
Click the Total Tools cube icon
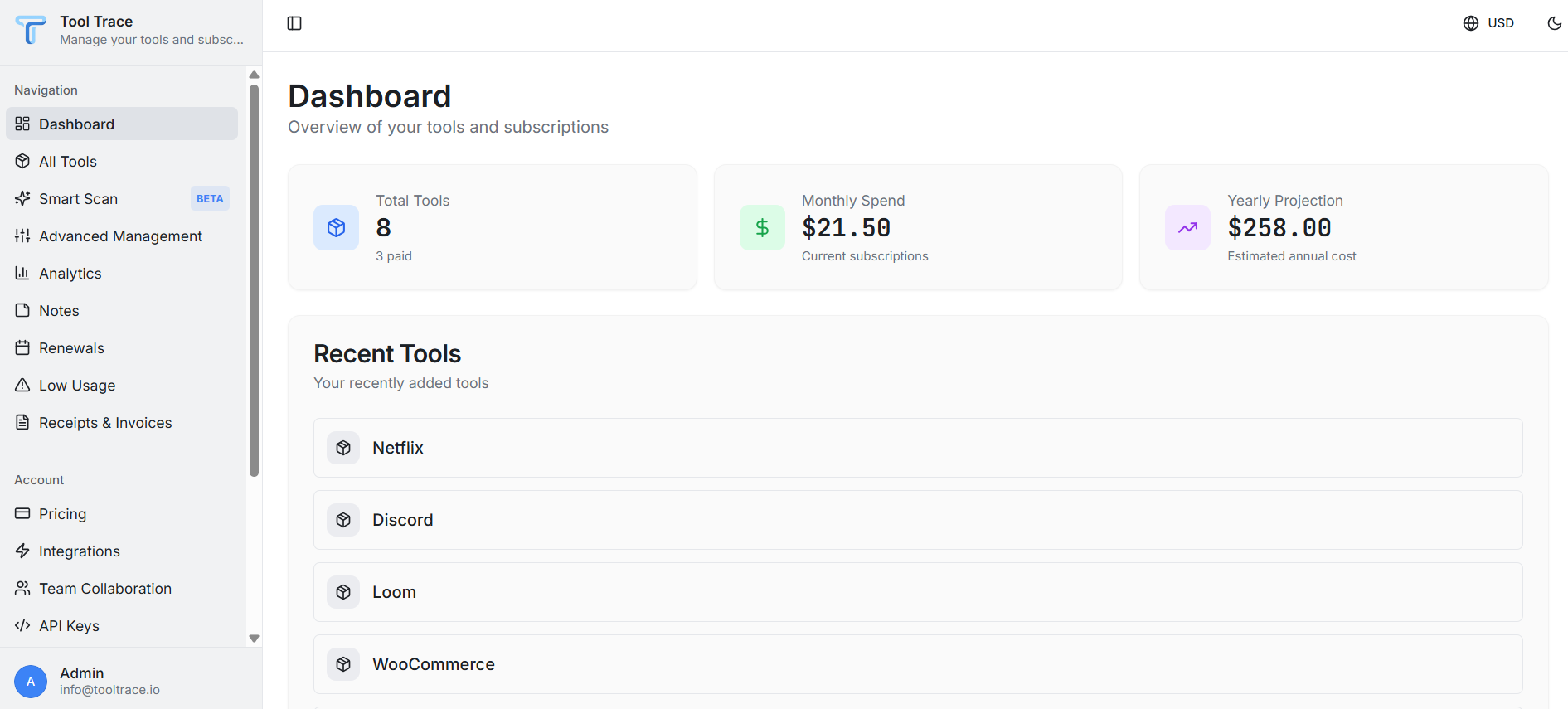336,227
